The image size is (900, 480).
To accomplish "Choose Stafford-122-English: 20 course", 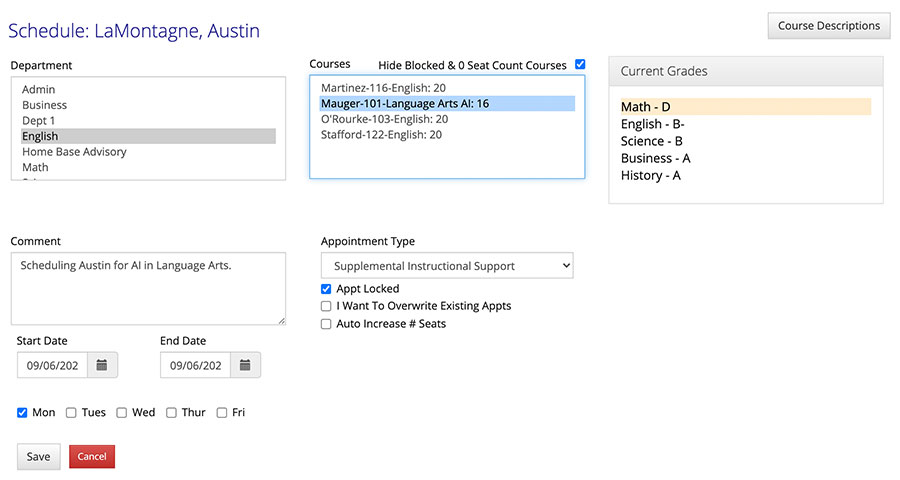I will tap(447, 134).
